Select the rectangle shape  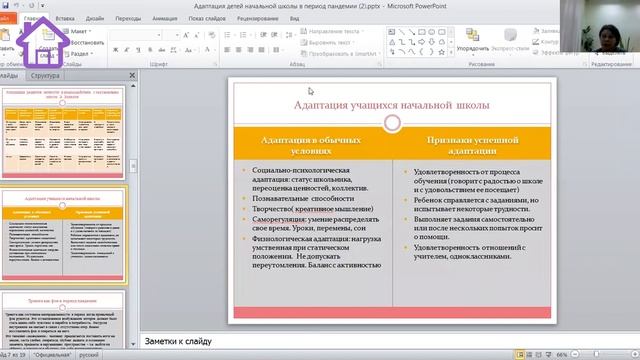422,32
